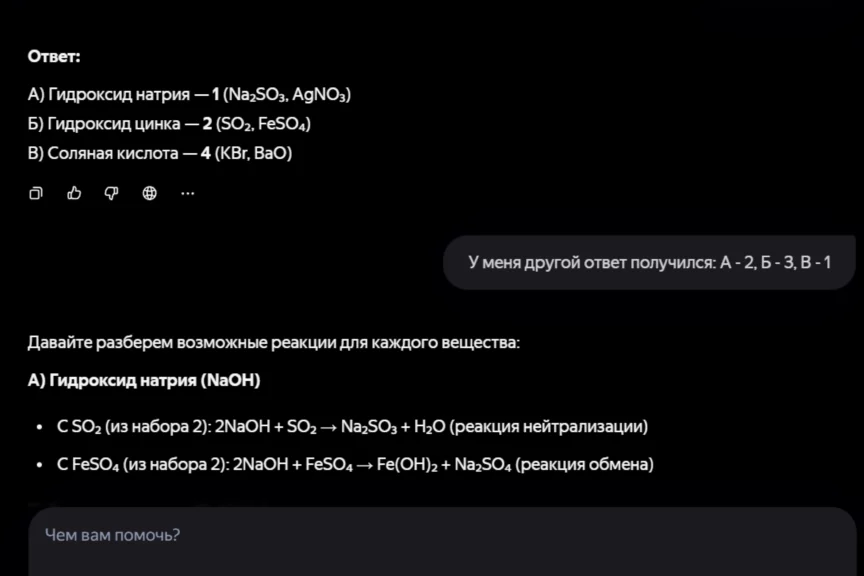Open more options via the three-dots icon

[x=187, y=193]
